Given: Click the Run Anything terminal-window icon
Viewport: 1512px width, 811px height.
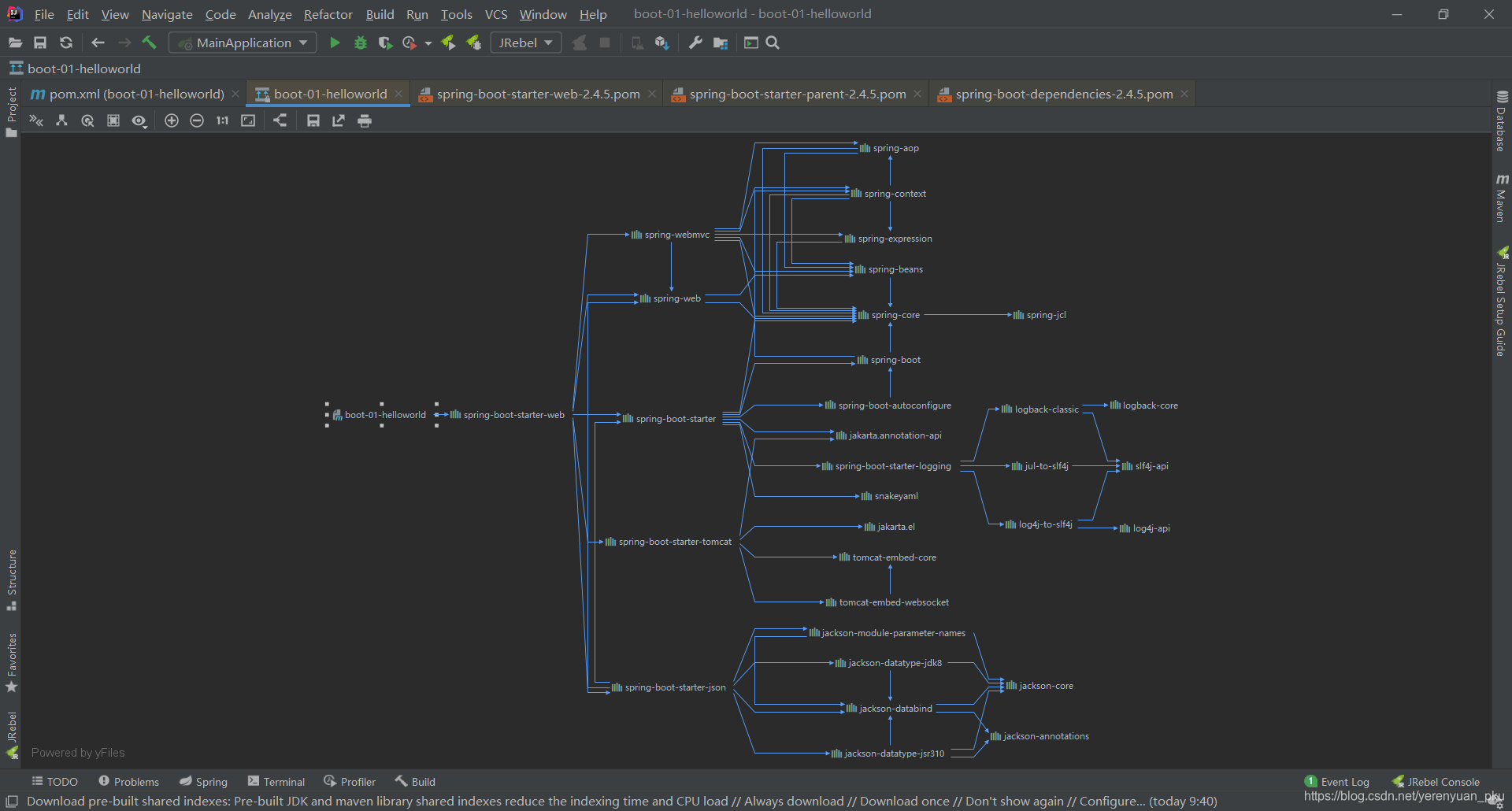Looking at the screenshot, I should (x=751, y=43).
